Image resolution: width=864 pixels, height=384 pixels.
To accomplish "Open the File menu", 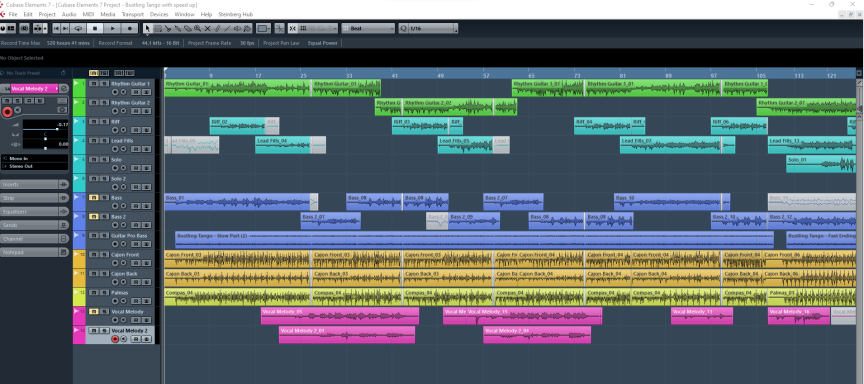I will coord(13,14).
